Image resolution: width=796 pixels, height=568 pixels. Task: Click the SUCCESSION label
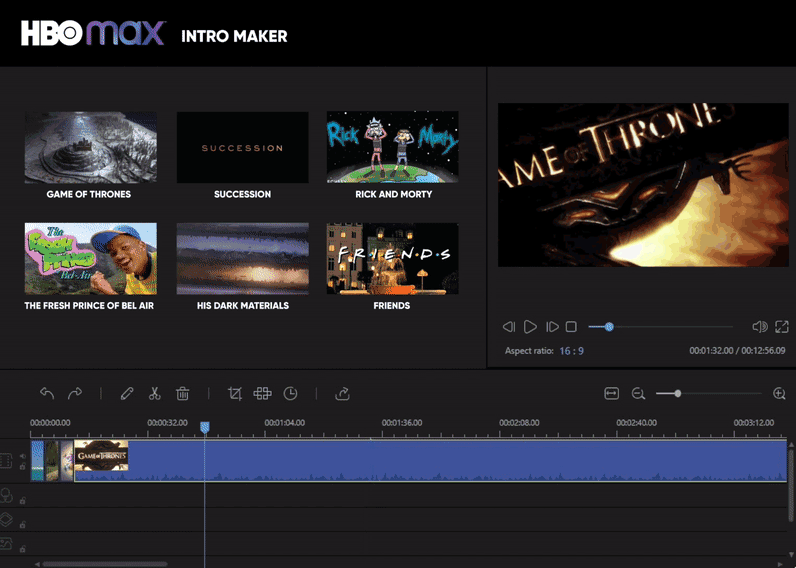pos(242,194)
